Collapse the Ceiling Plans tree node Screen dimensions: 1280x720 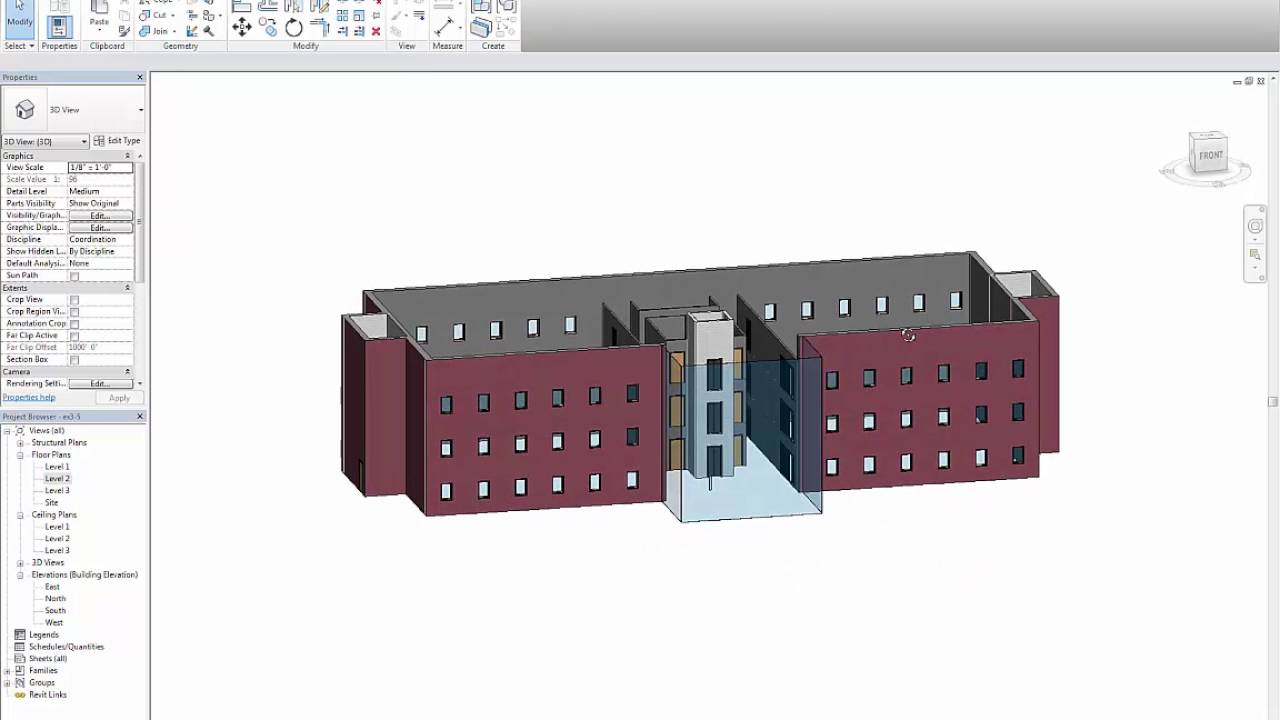coord(20,515)
